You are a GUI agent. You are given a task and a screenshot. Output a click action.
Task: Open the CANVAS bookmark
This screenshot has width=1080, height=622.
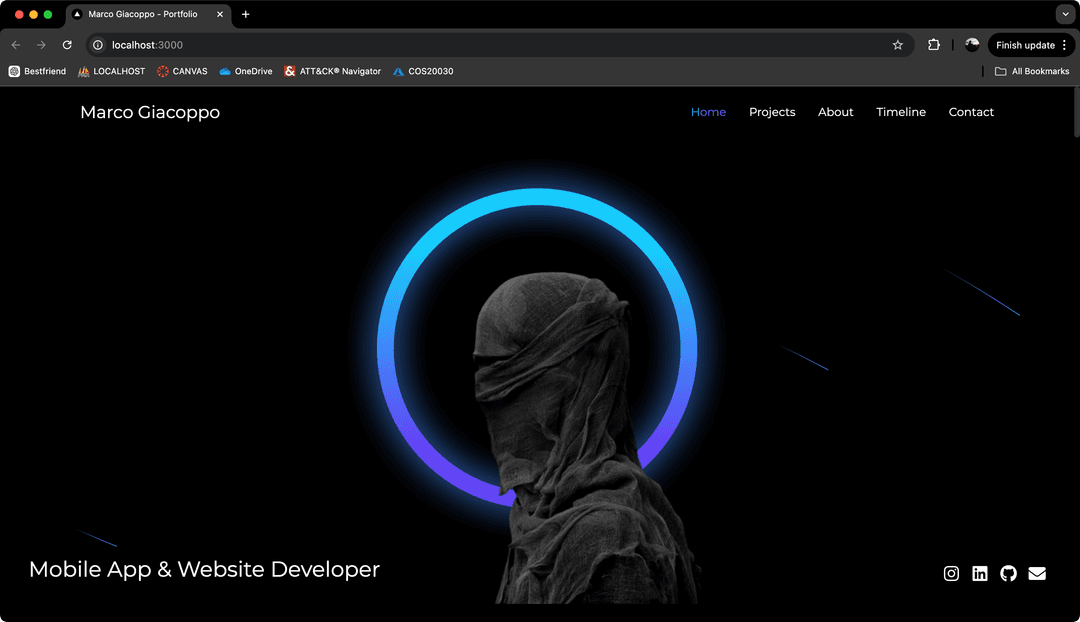pos(182,71)
